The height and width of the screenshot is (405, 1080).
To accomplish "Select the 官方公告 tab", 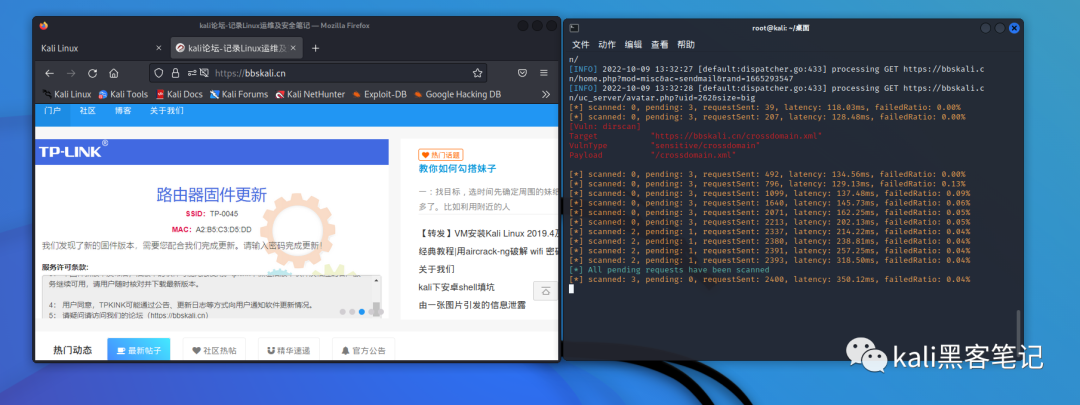I will click(x=363, y=351).
